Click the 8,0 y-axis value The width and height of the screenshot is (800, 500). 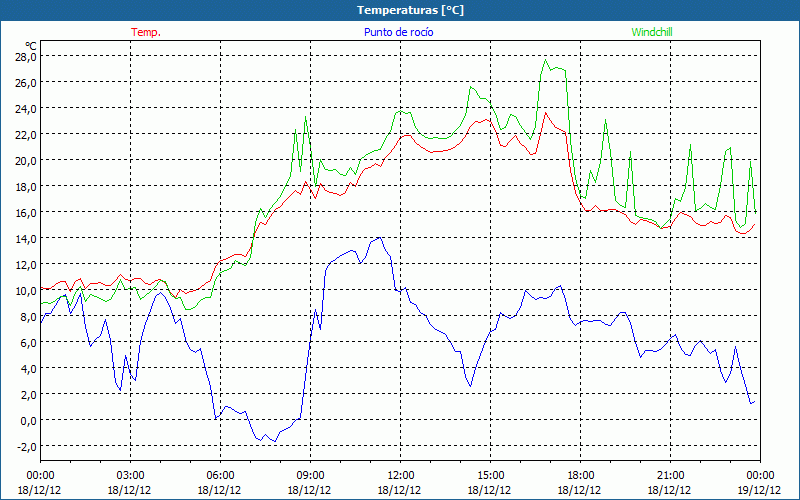[28, 317]
